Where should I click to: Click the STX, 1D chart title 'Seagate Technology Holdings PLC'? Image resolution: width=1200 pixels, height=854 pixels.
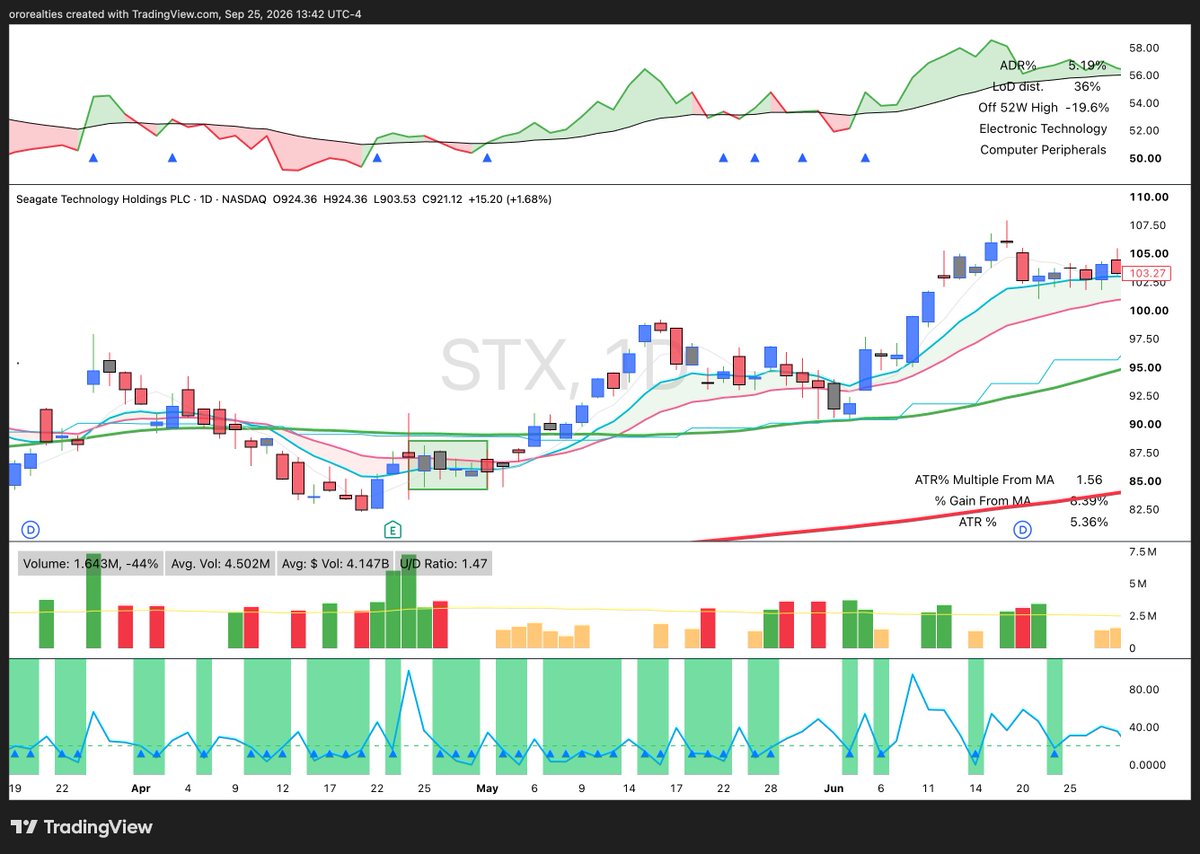[x=101, y=200]
